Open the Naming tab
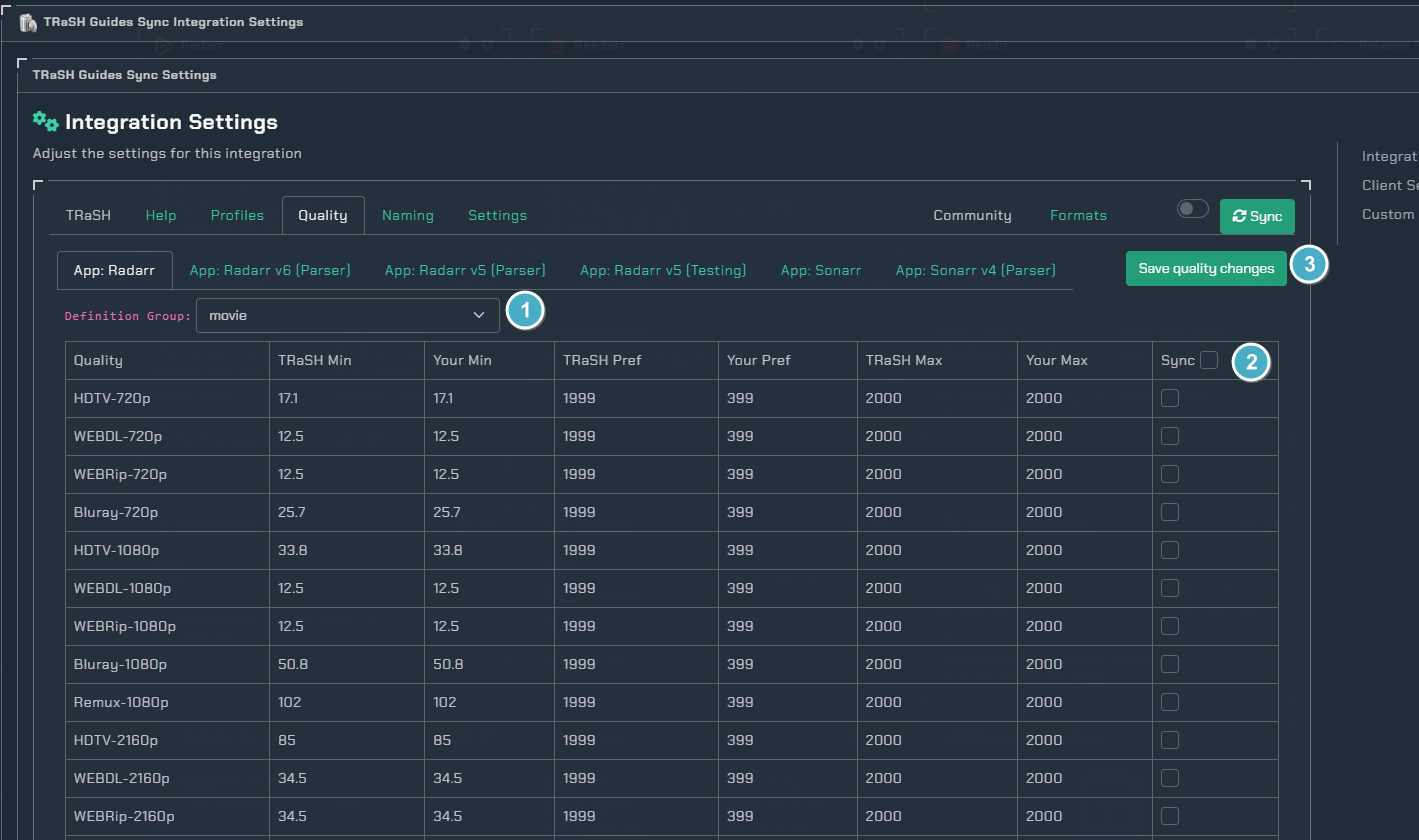 (407, 216)
